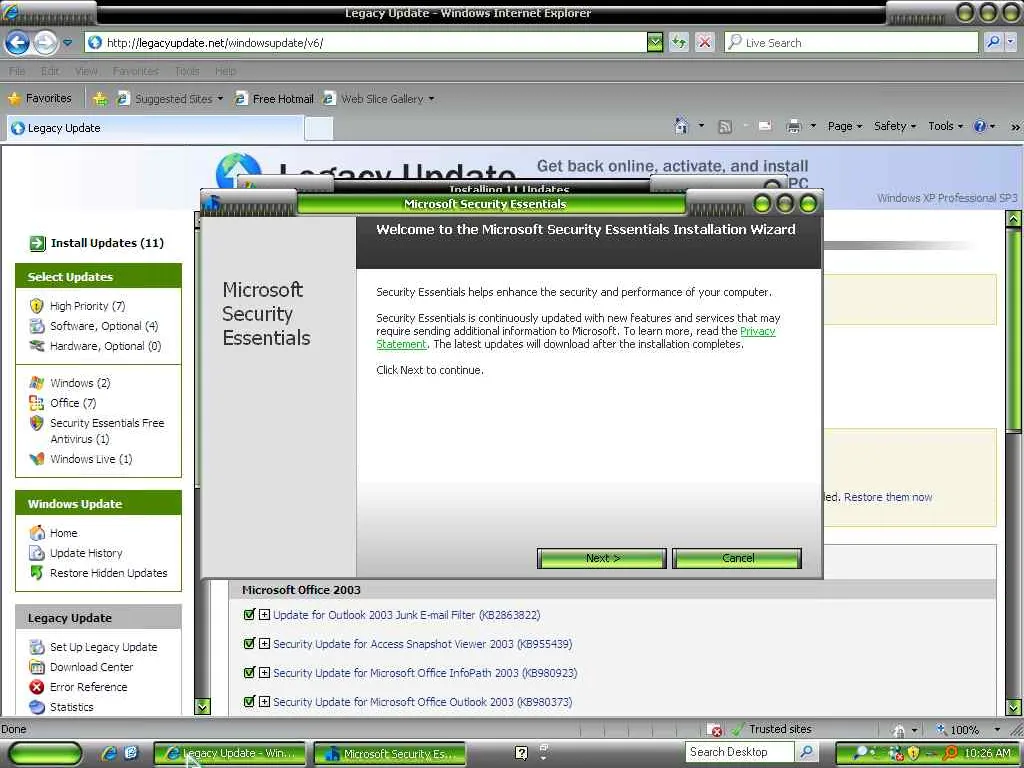The image size is (1024, 768).
Task: Click the browser Back button
Action: coord(17,43)
